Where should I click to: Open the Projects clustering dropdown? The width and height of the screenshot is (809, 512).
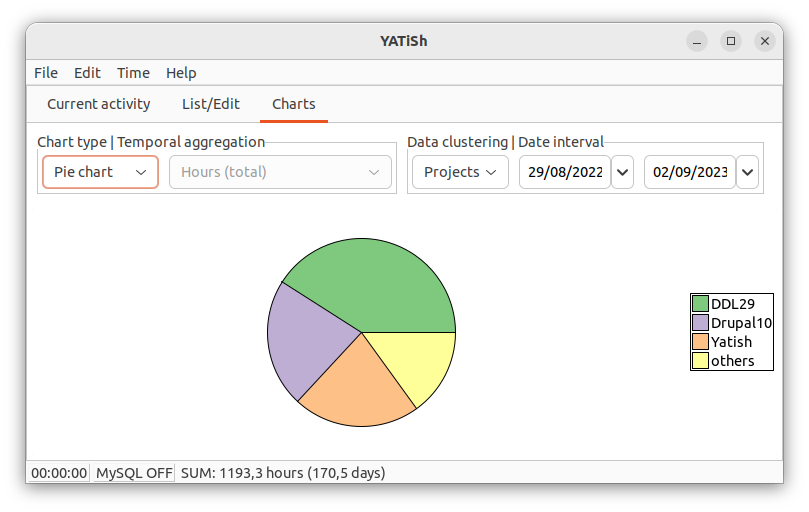[x=460, y=172]
